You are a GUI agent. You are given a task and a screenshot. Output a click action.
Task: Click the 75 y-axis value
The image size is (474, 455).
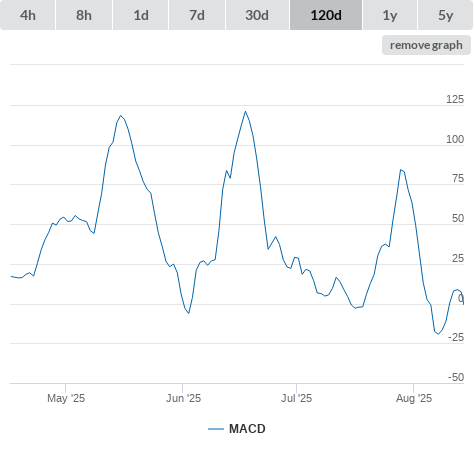point(458,178)
